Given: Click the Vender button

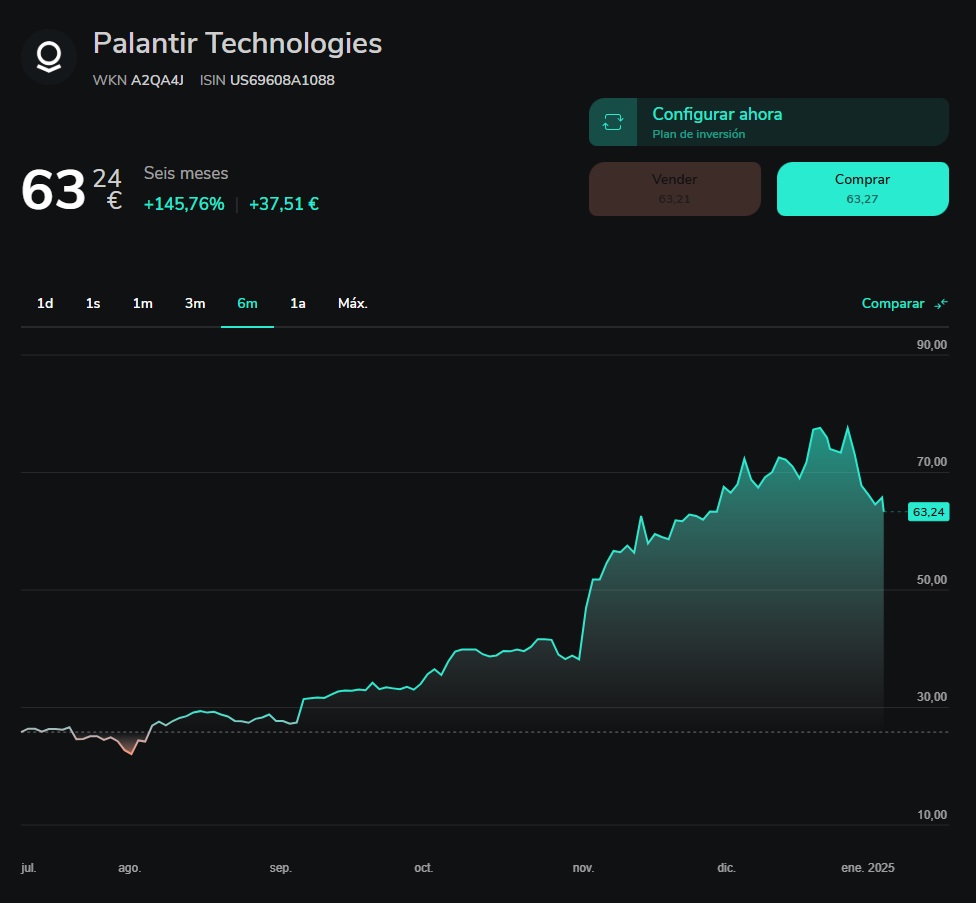Looking at the screenshot, I should click(x=674, y=188).
